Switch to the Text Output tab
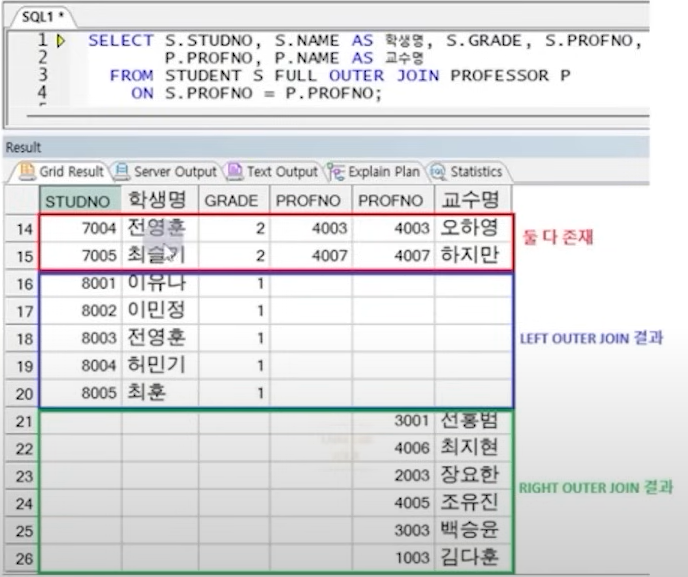Viewport: 688px width, 577px height. pyautogui.click(x=272, y=171)
